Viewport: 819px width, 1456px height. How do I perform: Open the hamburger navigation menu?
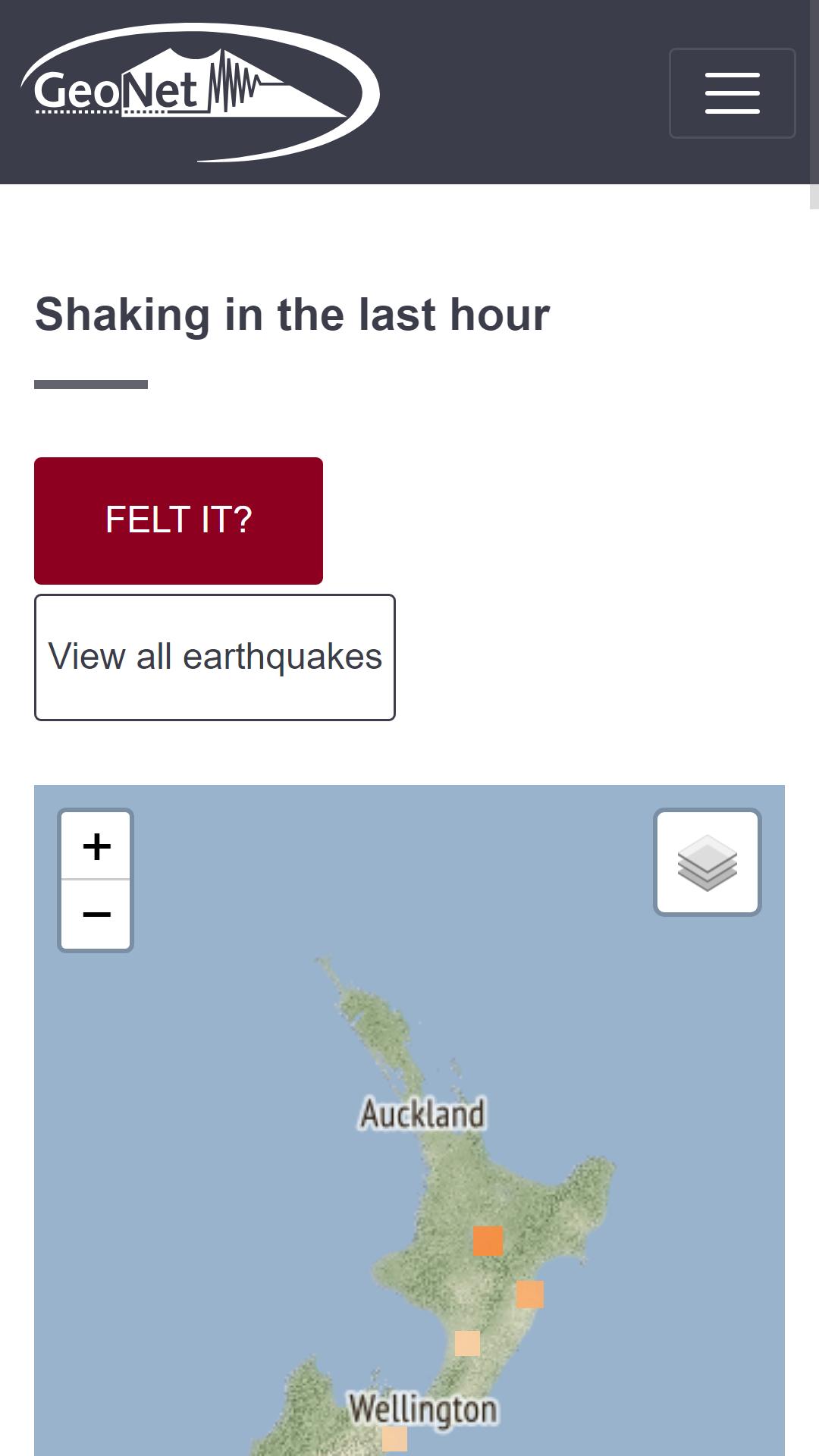[x=732, y=93]
